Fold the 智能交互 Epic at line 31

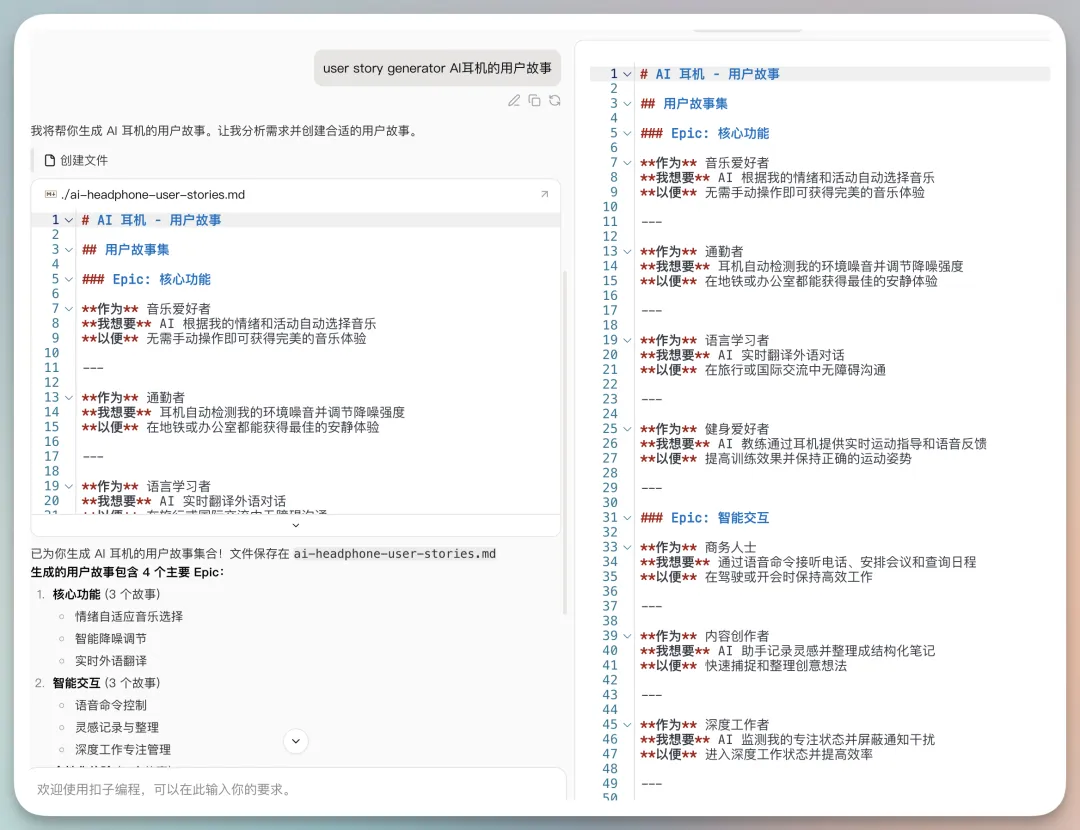(627, 518)
